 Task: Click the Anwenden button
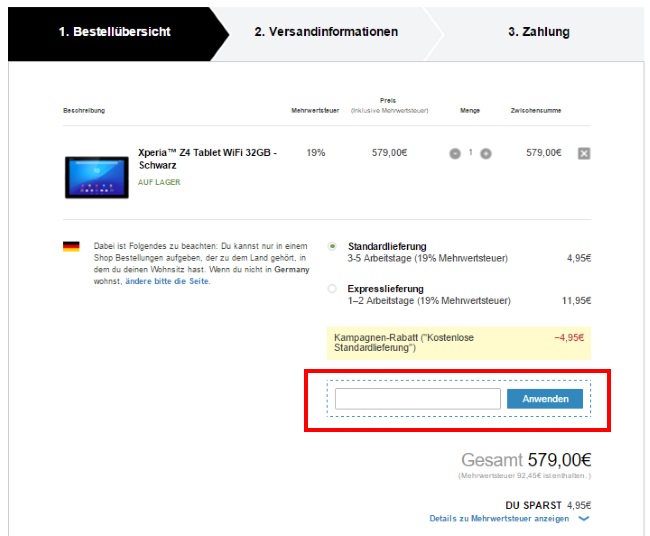coord(545,399)
